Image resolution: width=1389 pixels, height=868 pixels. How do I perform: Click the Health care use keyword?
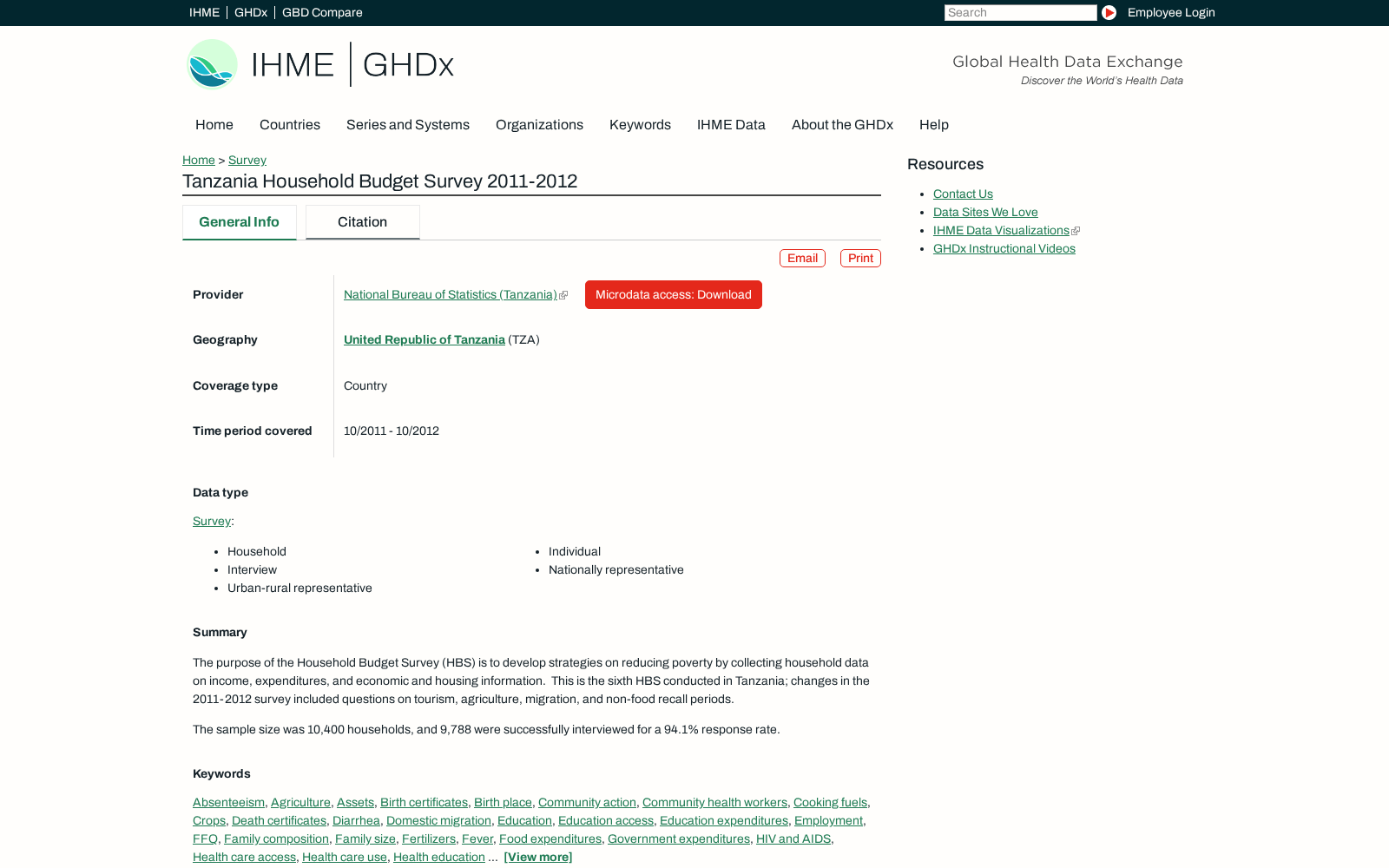[x=345, y=858]
